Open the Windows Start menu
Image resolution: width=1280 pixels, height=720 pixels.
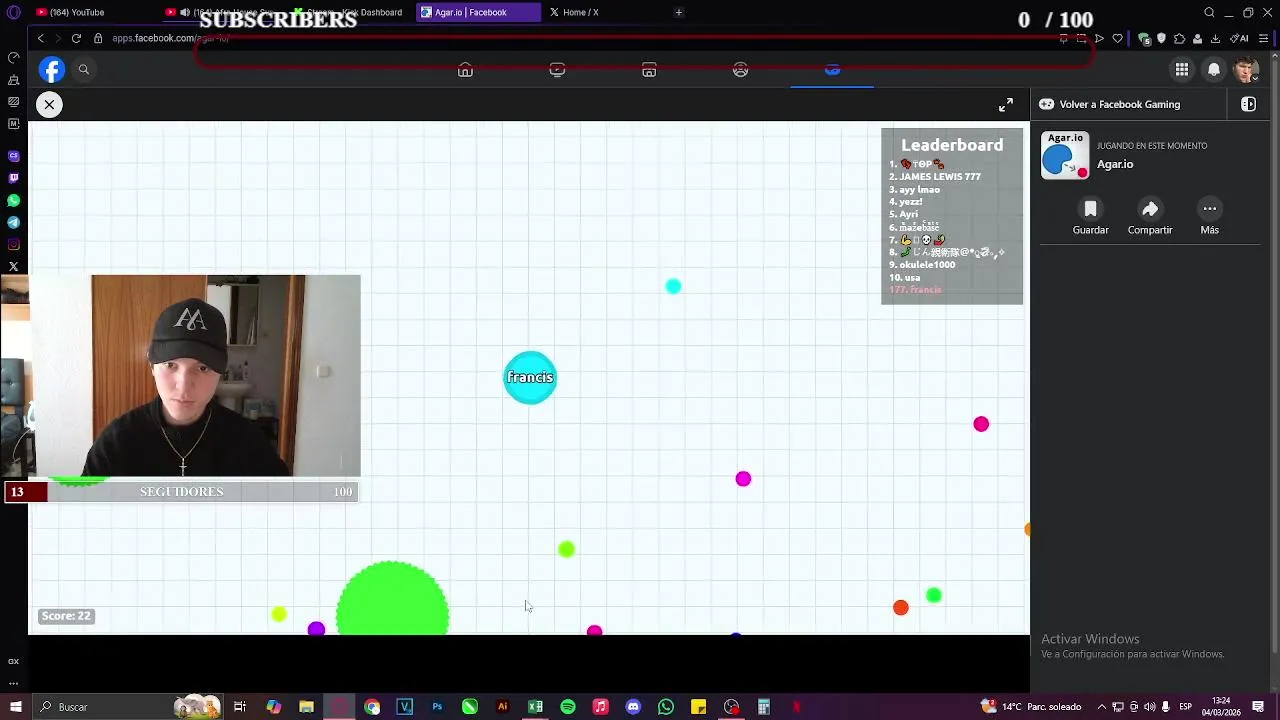(x=15, y=707)
